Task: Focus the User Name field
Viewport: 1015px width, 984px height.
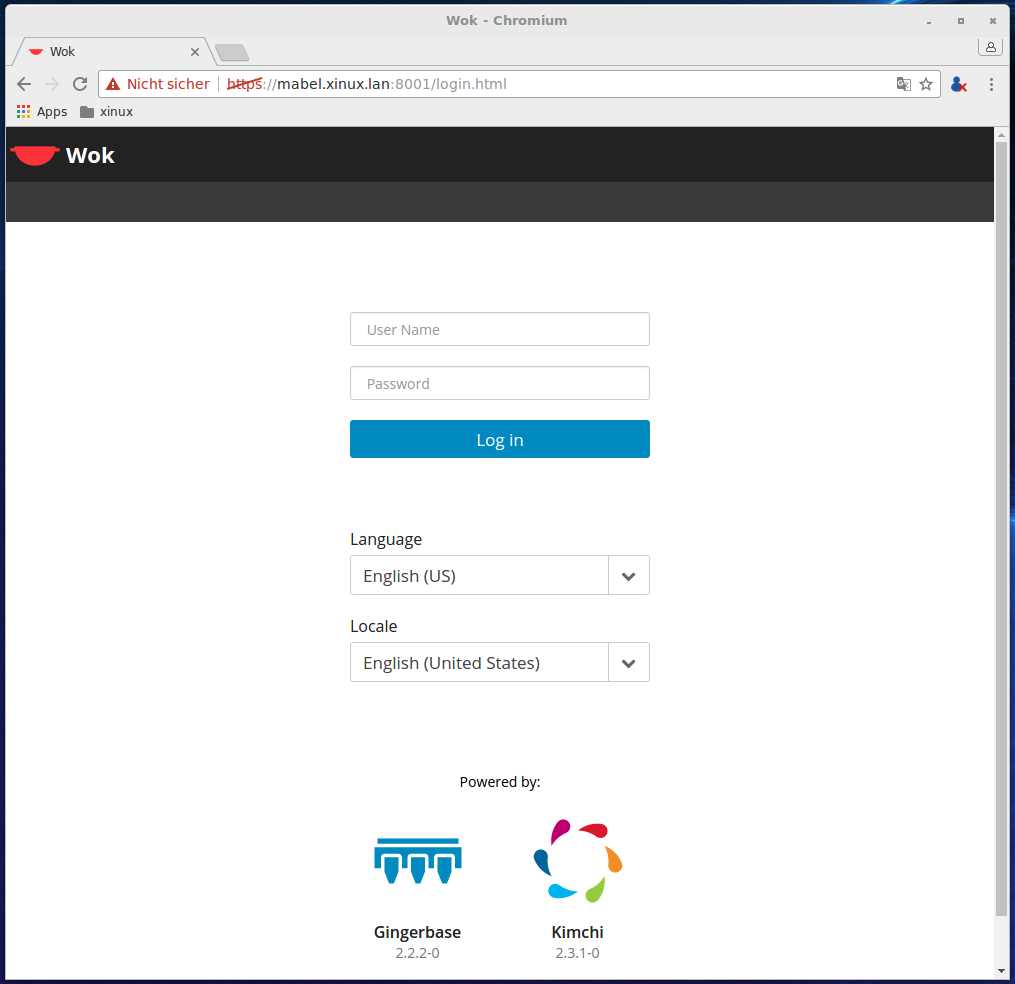Action: click(x=499, y=329)
